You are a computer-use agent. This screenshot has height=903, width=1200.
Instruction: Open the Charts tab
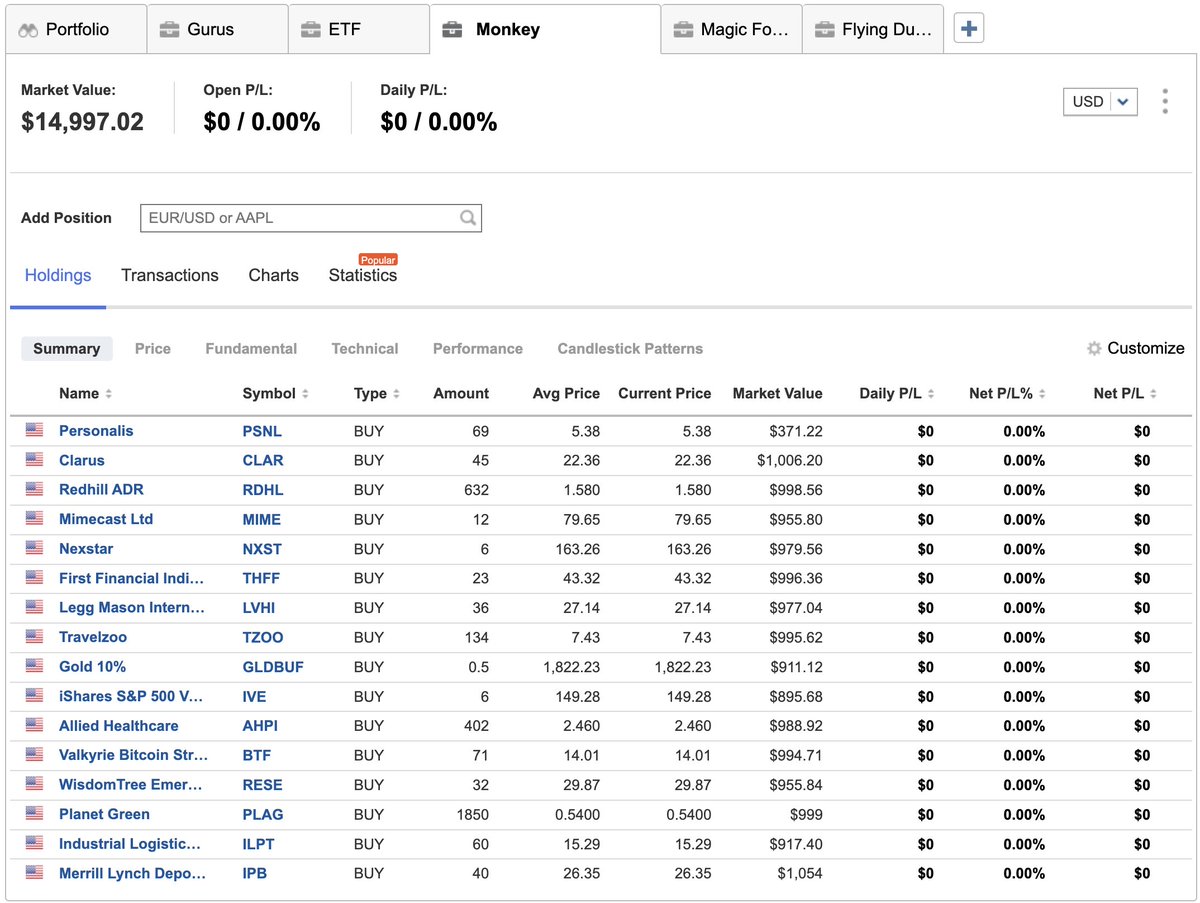(x=274, y=275)
